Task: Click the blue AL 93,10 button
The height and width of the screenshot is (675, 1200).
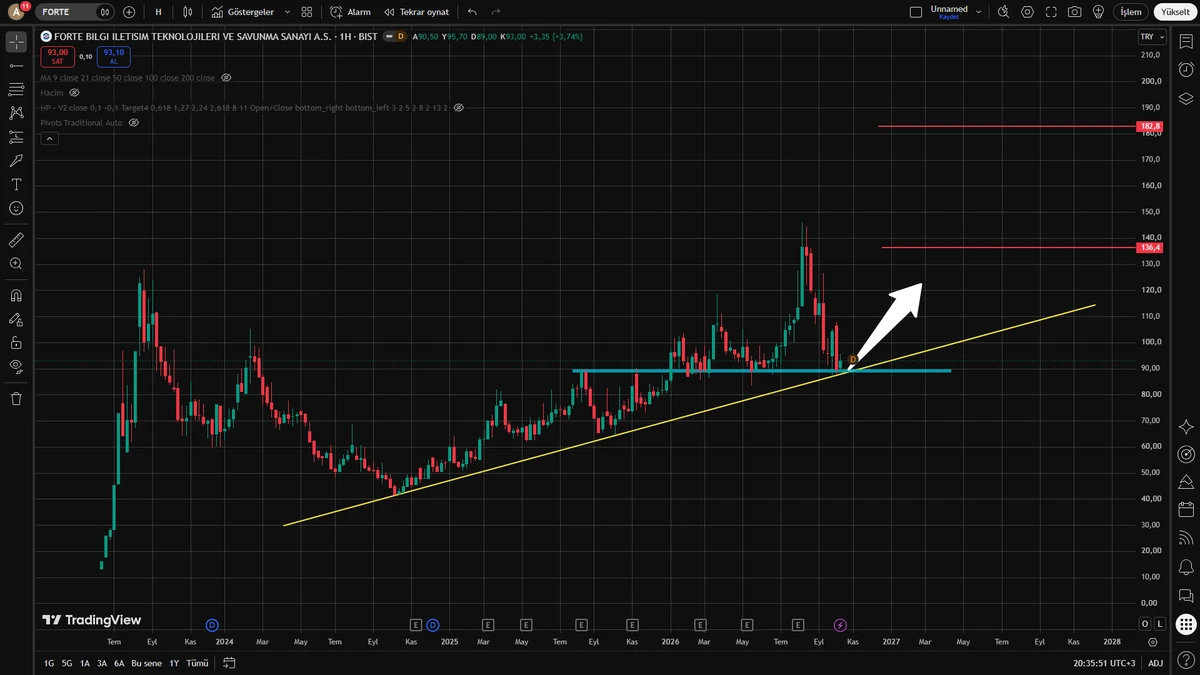Action: (x=113, y=56)
